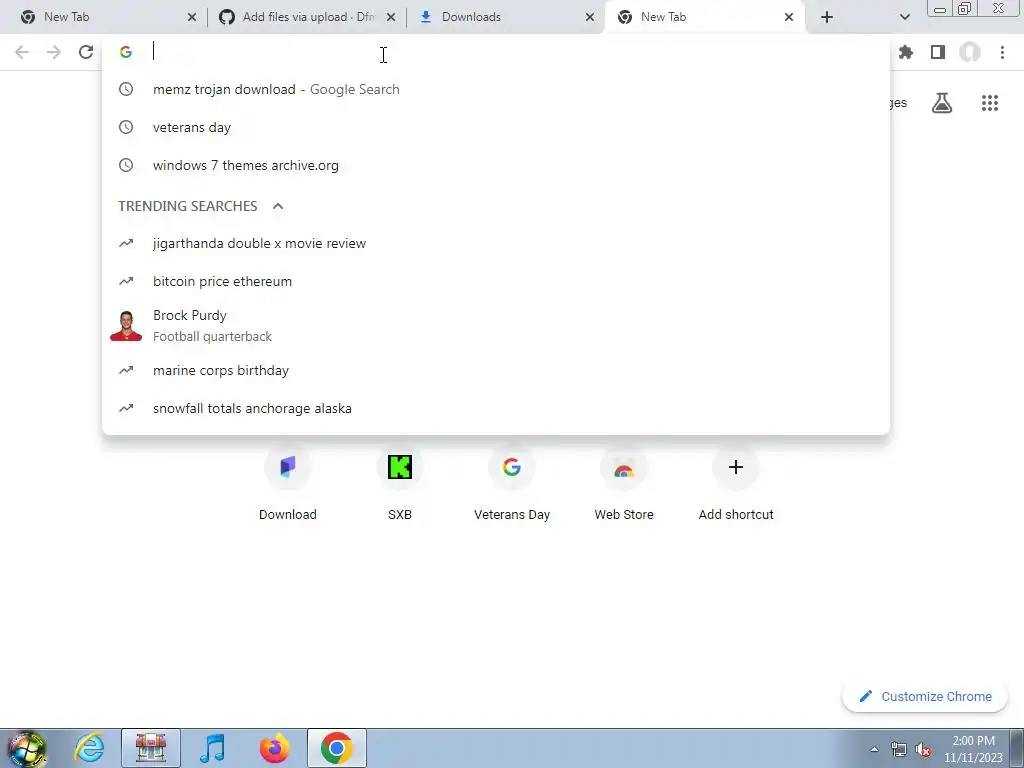Select Brock Purdy suggestion
Screen dimensions: 1024x768
tap(496, 326)
